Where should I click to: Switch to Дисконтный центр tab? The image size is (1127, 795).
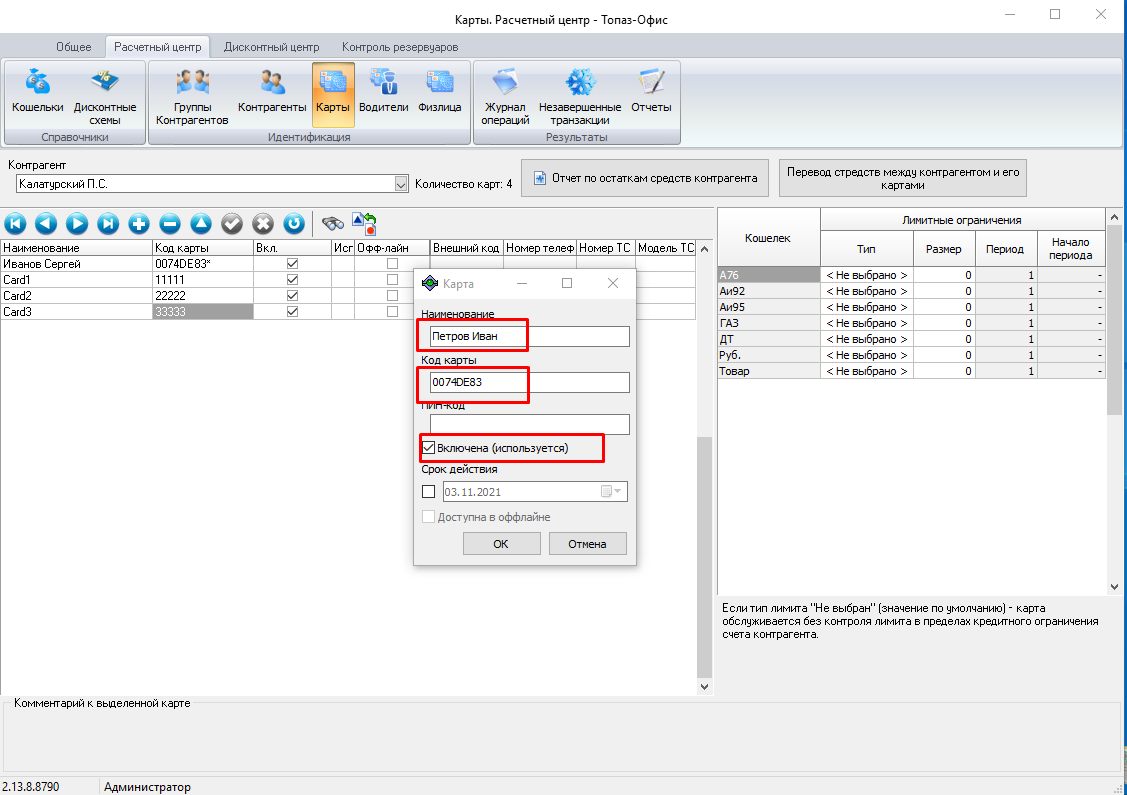point(272,47)
